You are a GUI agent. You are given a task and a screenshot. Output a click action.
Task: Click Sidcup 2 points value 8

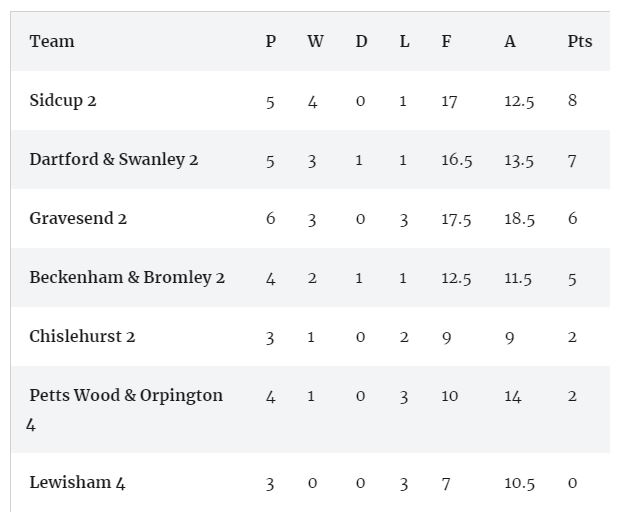coord(572,100)
